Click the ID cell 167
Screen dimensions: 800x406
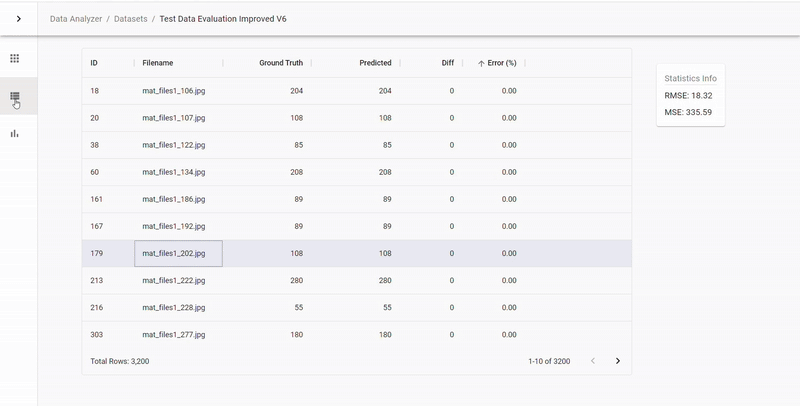pyautogui.click(x=108, y=226)
